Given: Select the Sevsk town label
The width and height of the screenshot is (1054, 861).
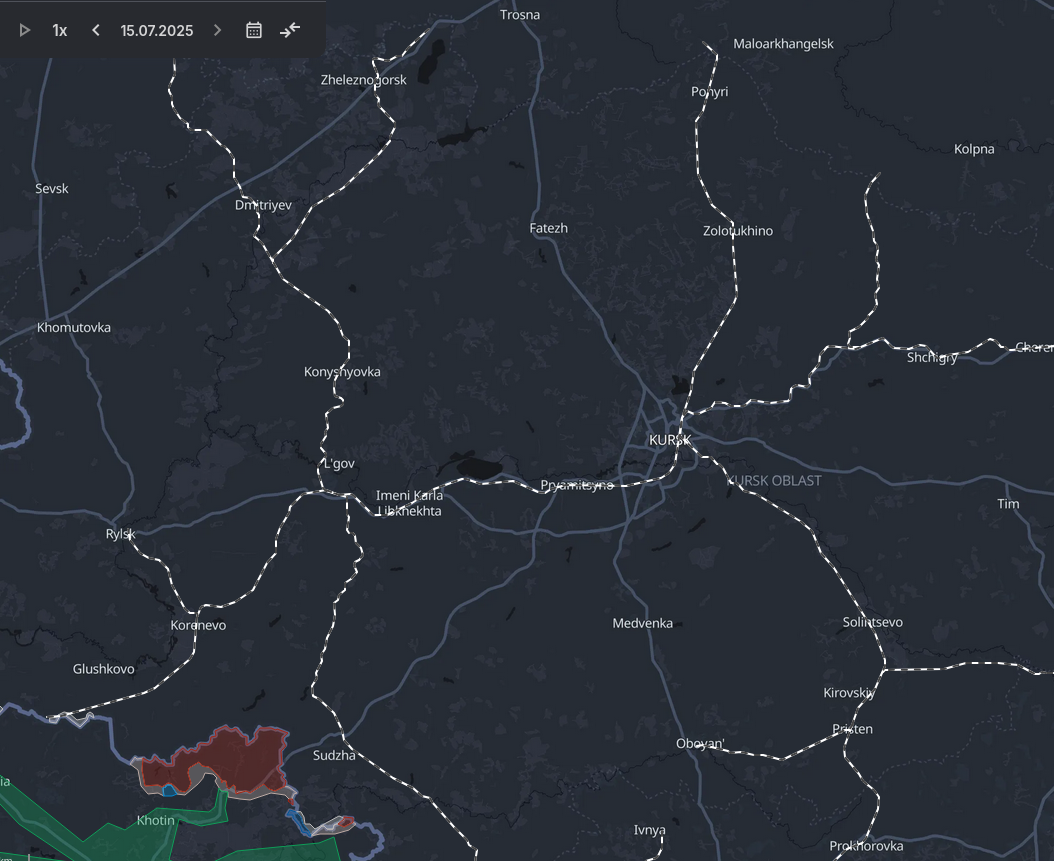Looking at the screenshot, I should tap(52, 188).
